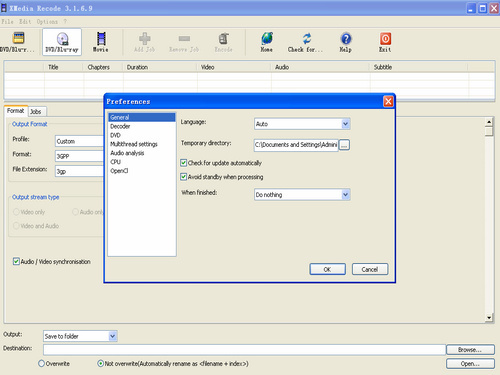
Task: Open the Movie filmstrip icon
Action: 101,39
